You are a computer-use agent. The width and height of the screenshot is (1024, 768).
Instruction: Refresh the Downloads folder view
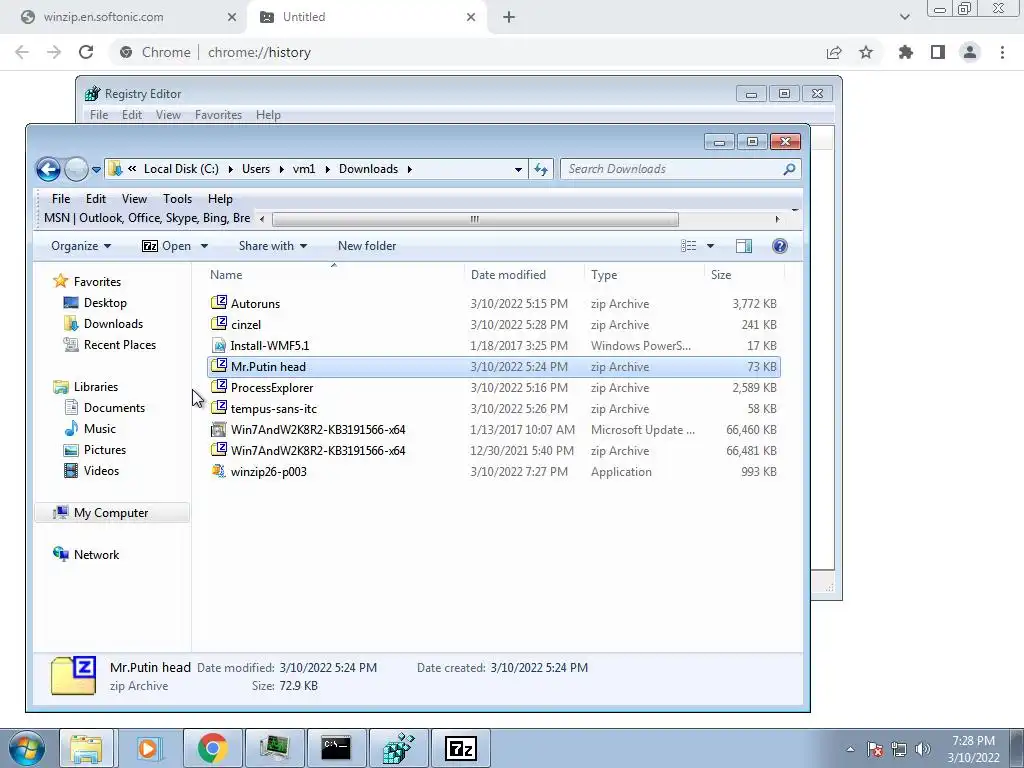tap(541, 169)
